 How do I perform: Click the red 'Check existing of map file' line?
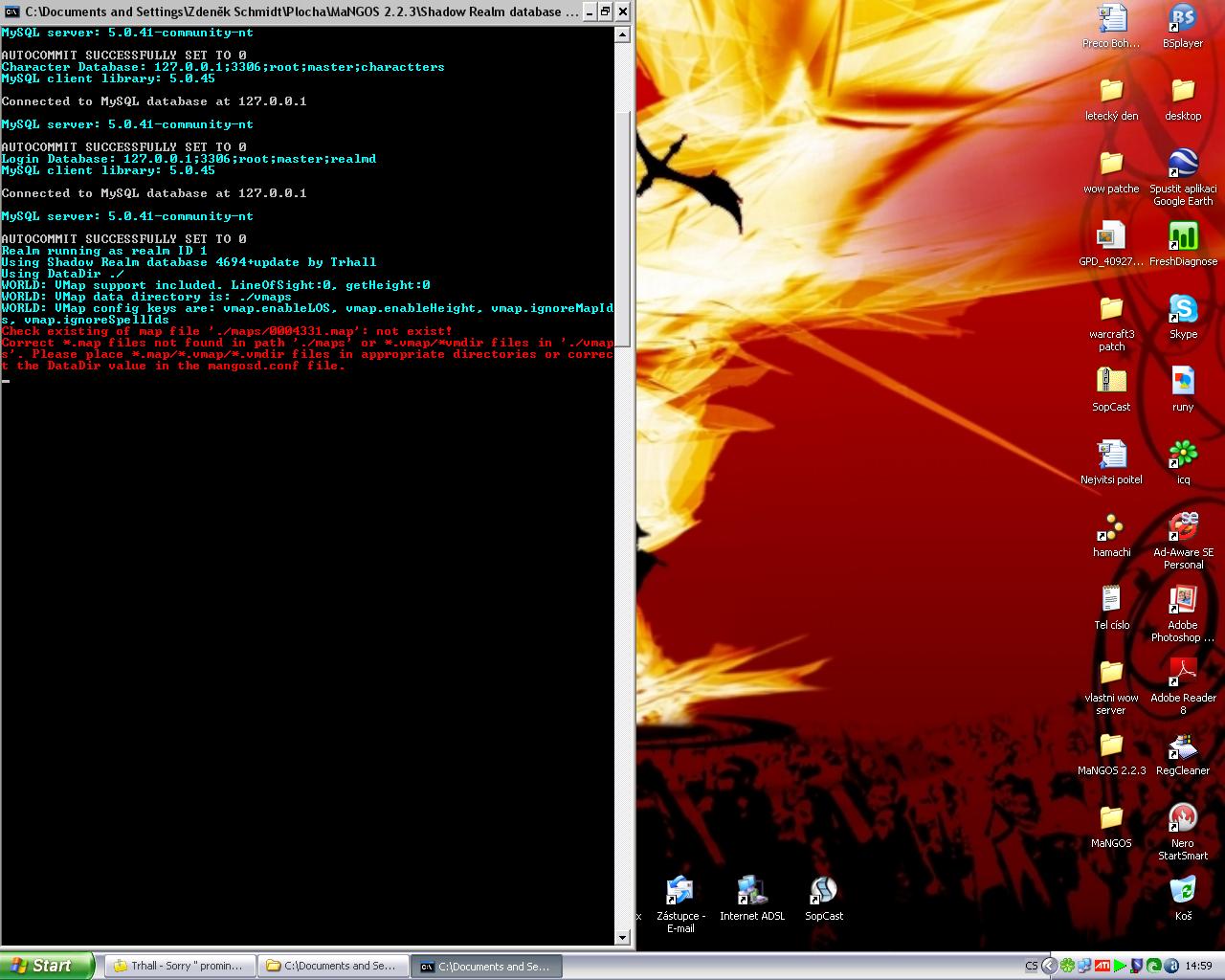227,331
